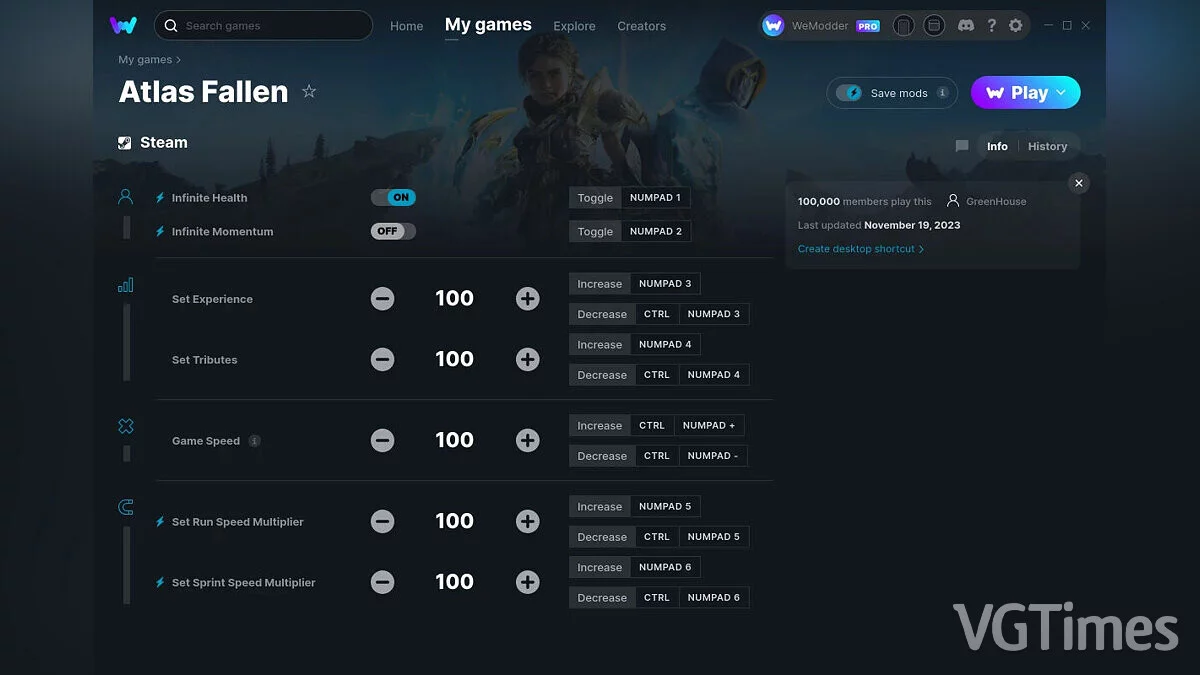
Task: Click Create desktop shortcut link
Action: coord(861,249)
